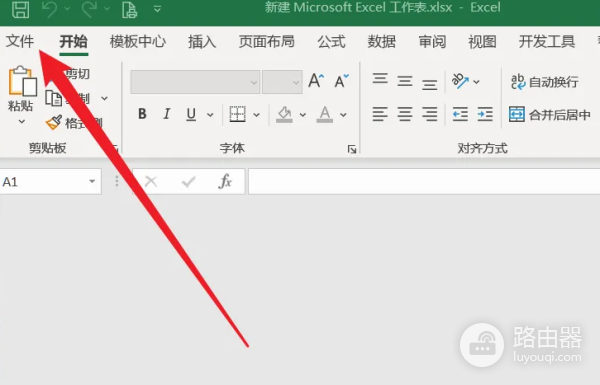The image size is (600, 385).
Task: Toggle italic formatting
Action: [x=166, y=114]
